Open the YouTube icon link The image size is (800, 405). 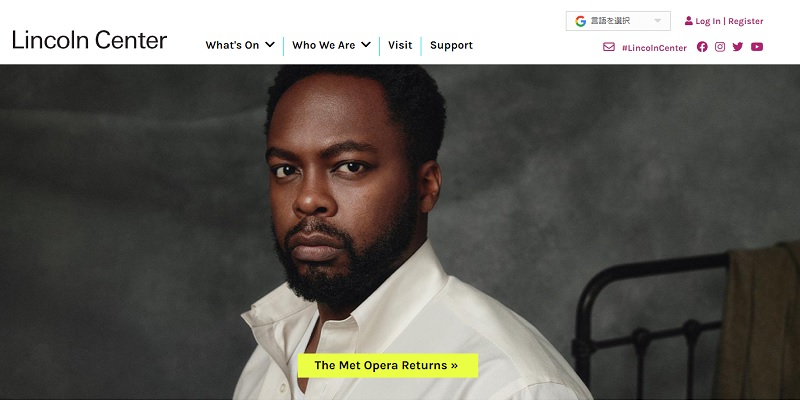757,47
